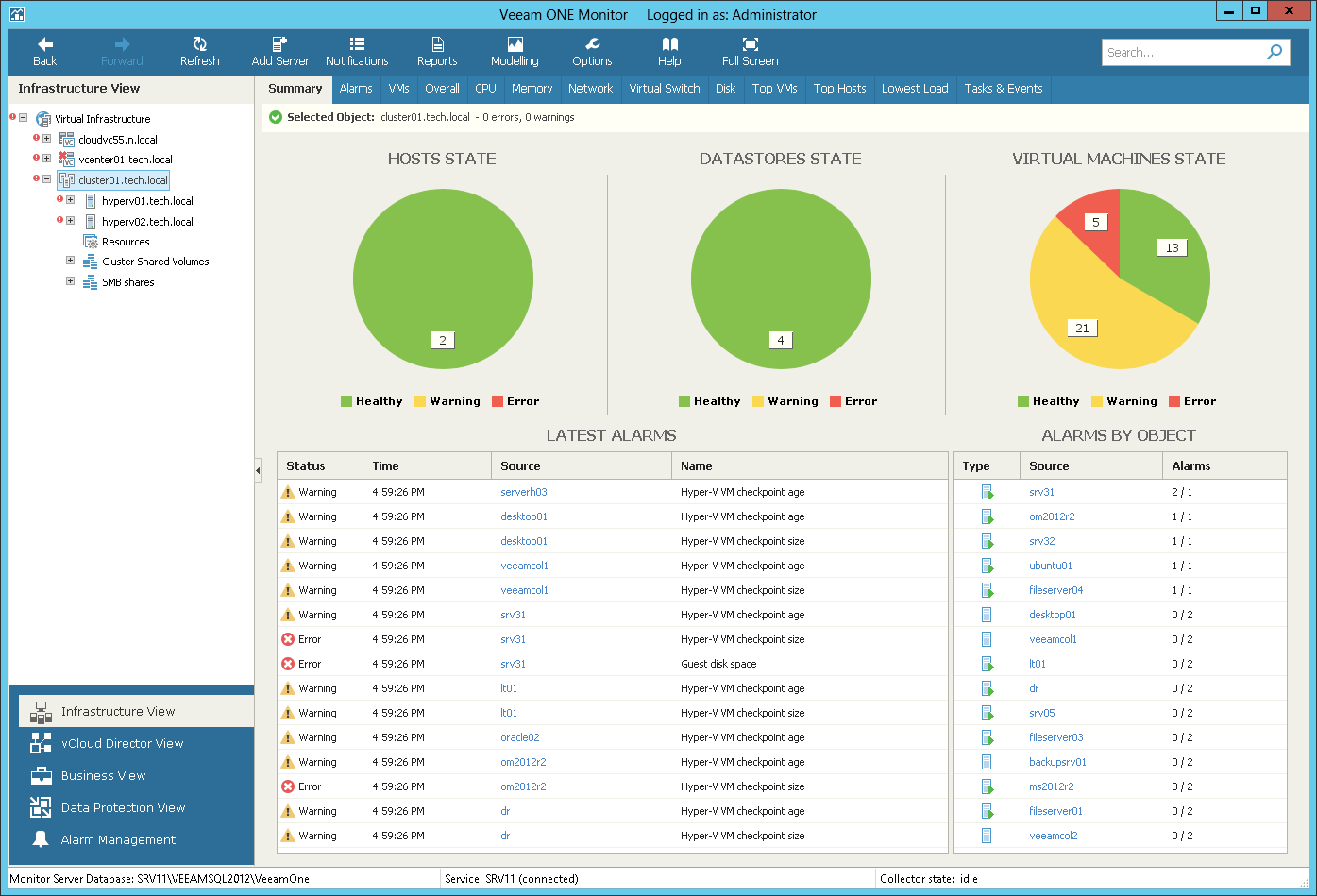The height and width of the screenshot is (896, 1317).
Task: Open the VMs tab
Action: [398, 89]
